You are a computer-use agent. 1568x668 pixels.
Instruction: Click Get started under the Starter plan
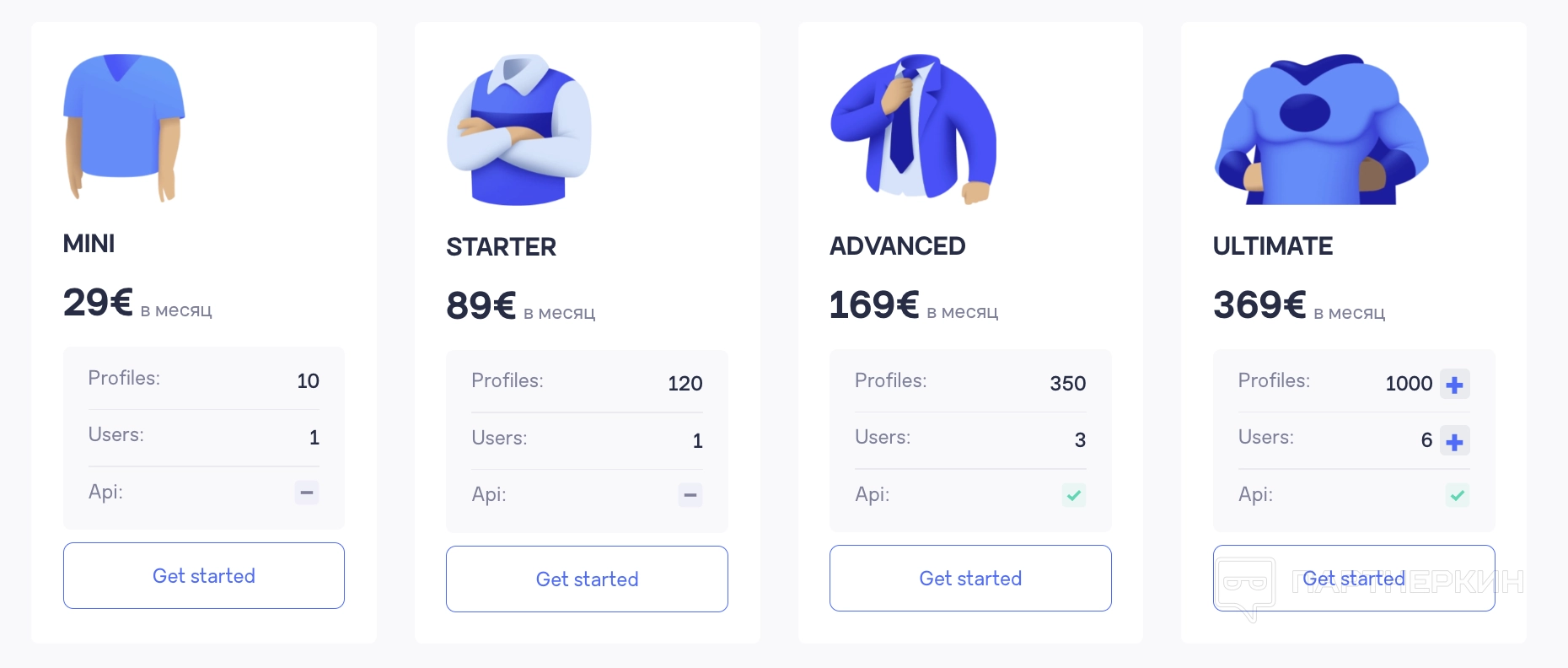587,579
